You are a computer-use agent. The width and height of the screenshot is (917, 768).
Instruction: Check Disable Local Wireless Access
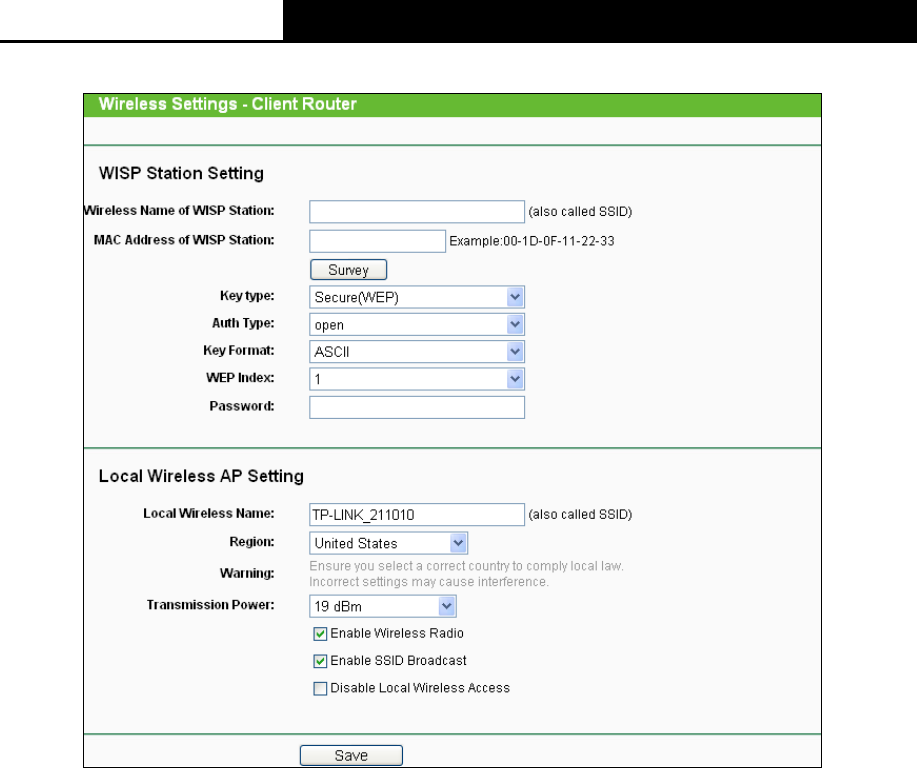[x=320, y=688]
